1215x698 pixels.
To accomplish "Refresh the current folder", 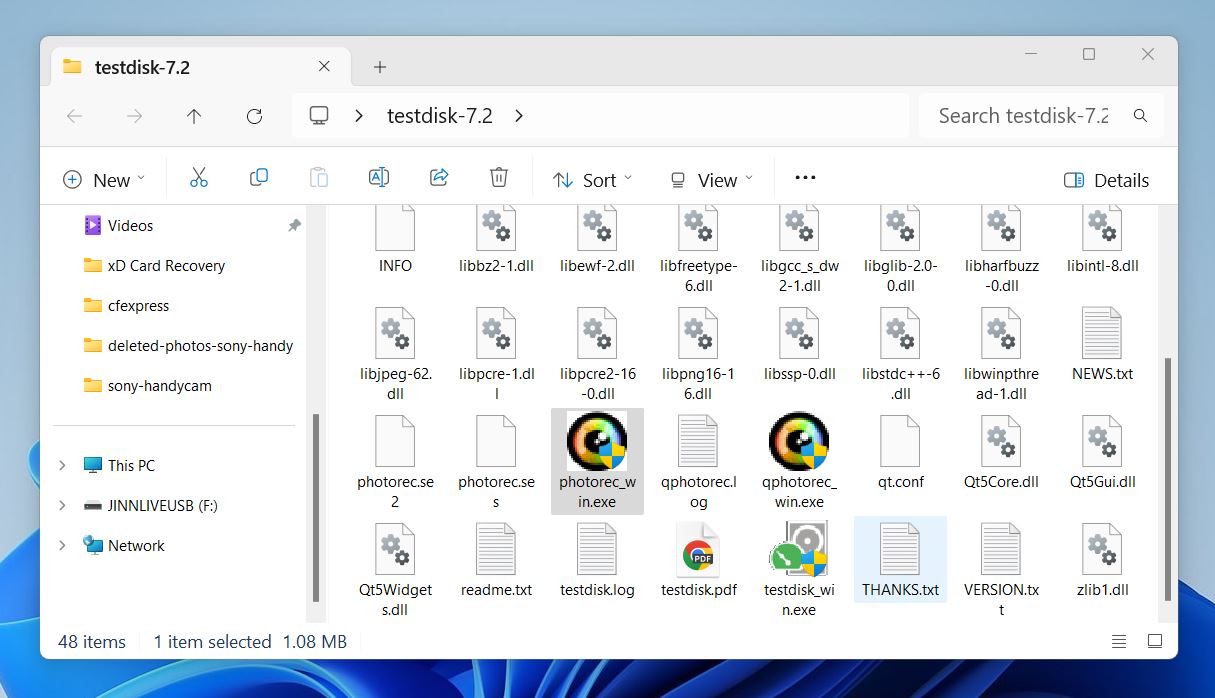I will (x=254, y=116).
